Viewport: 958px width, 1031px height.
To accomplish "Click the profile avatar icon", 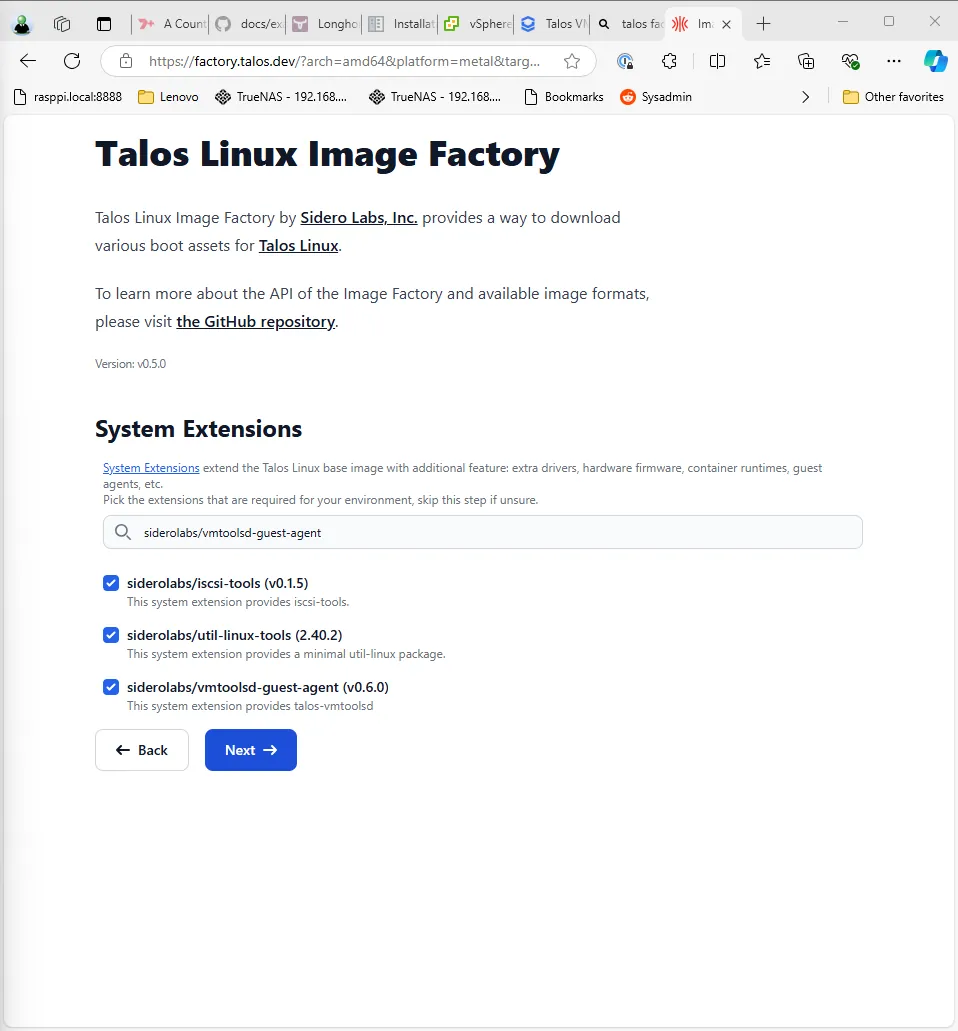I will [x=21, y=23].
